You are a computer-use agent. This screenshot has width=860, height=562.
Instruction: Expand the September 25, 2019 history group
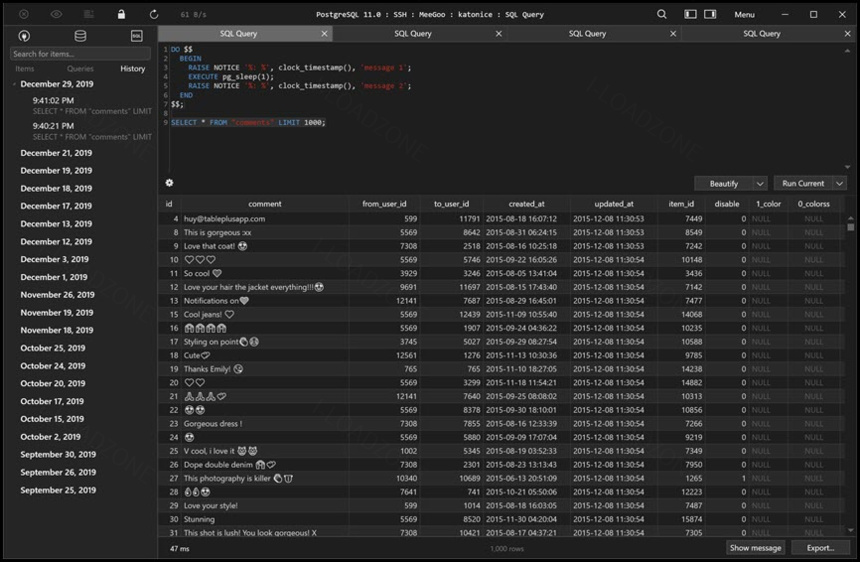pyautogui.click(x=58, y=490)
